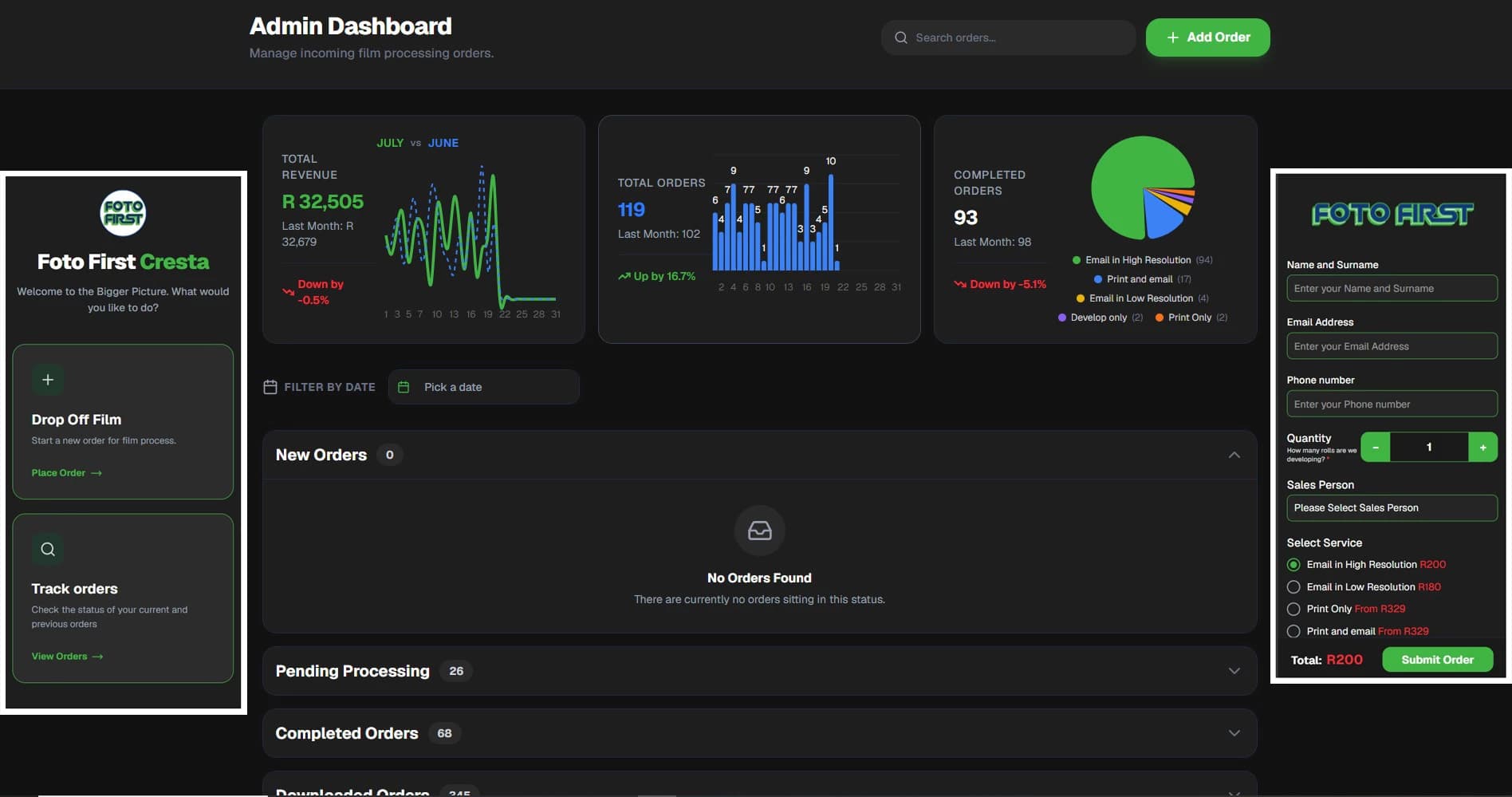Click the orders up-trend arrow icon
The height and width of the screenshot is (797, 1512).
tap(624, 276)
